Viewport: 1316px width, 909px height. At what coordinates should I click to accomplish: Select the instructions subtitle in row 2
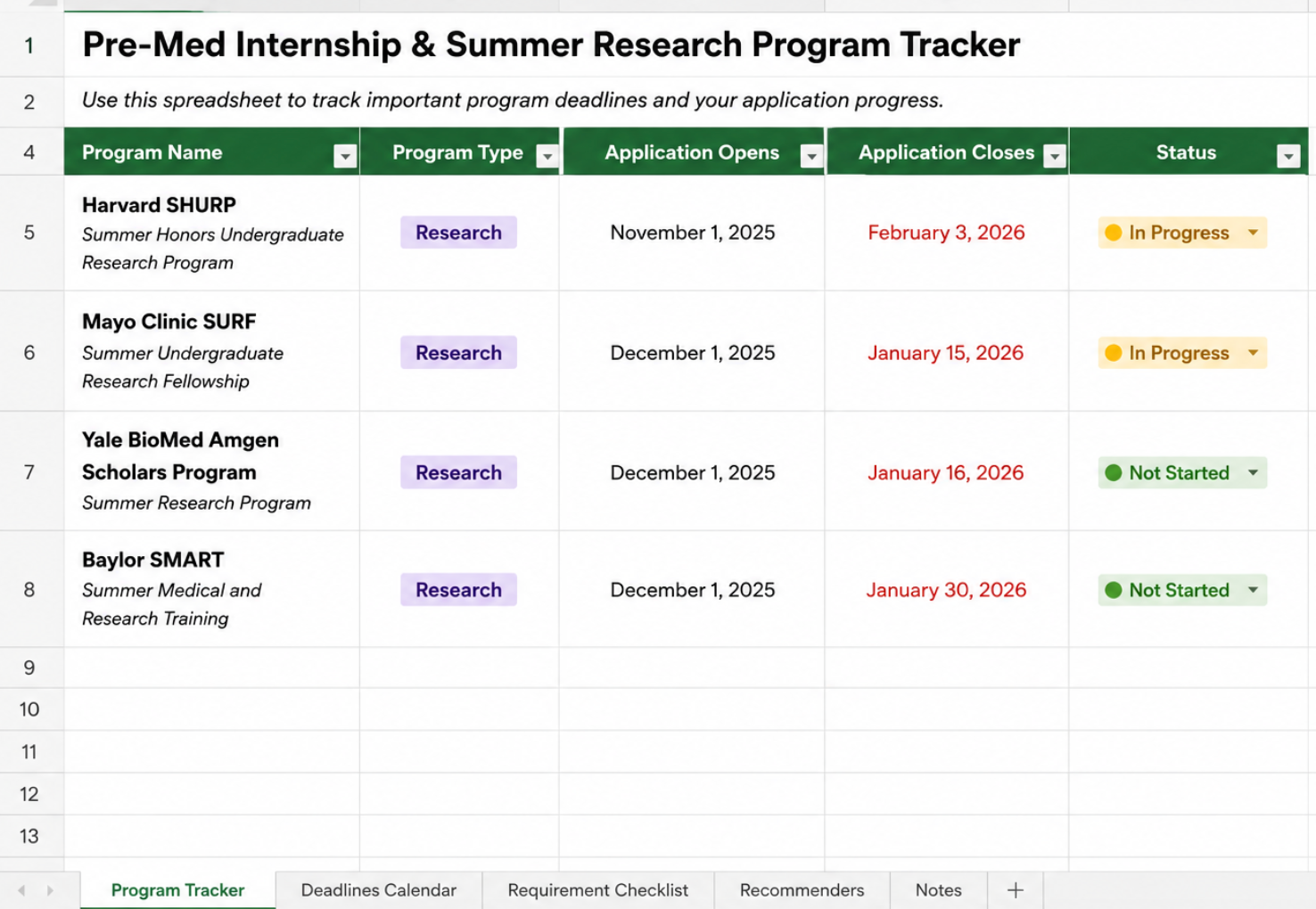(513, 101)
